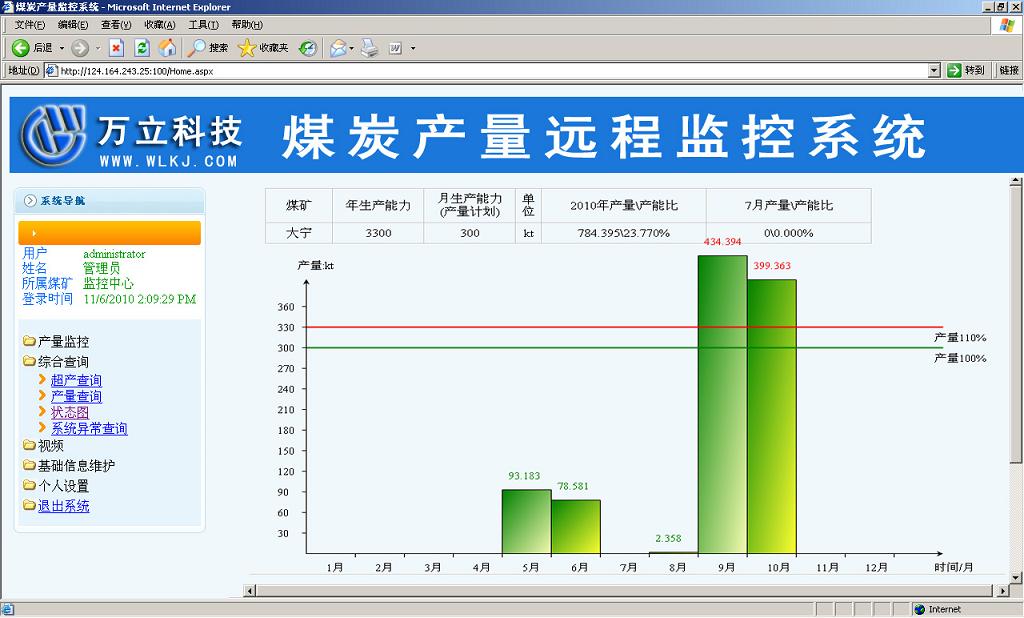Open the Mail icon in the toolbar
The image size is (1024, 618).
tap(338, 47)
